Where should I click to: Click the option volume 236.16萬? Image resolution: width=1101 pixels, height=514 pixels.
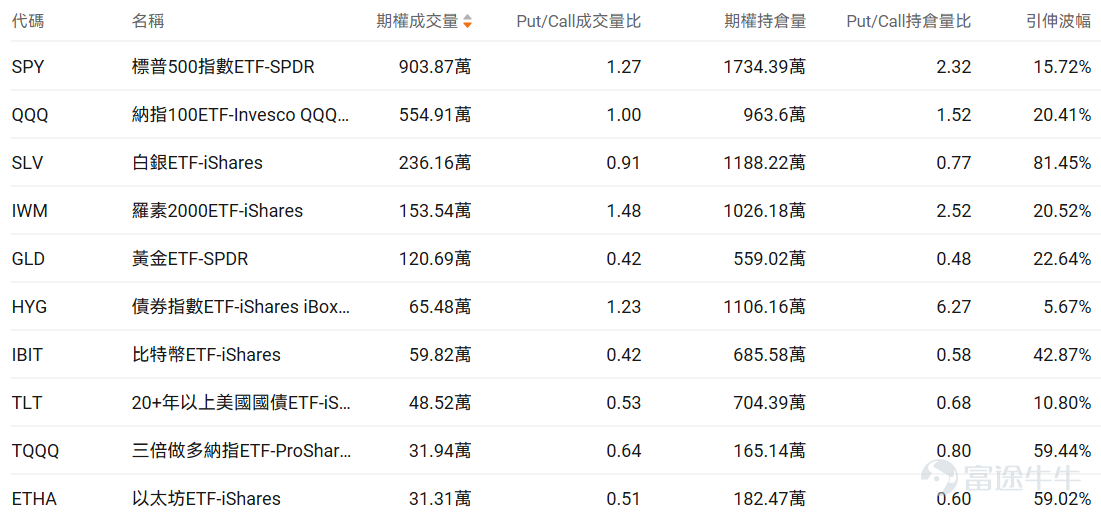pos(435,163)
